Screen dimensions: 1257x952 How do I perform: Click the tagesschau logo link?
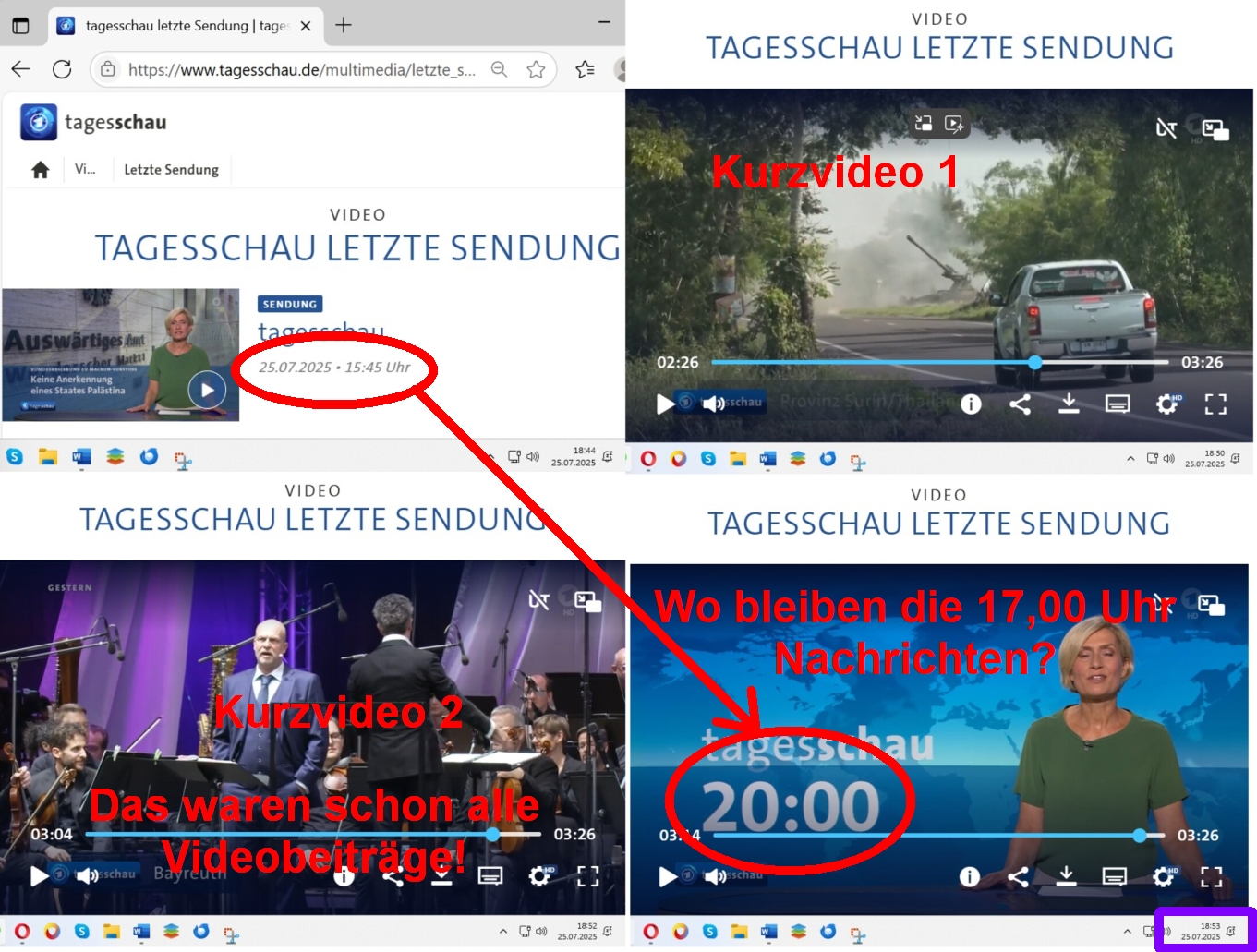(x=94, y=122)
